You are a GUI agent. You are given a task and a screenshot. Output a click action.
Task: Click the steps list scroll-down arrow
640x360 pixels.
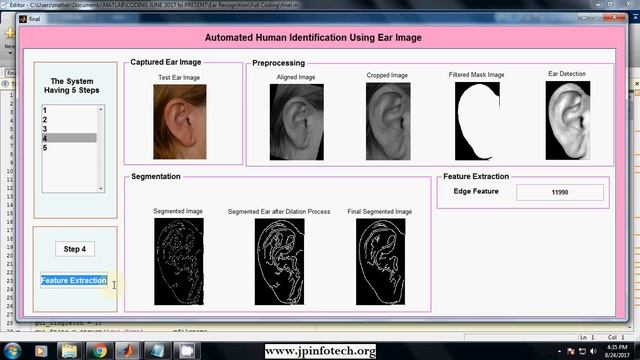click(x=101, y=188)
